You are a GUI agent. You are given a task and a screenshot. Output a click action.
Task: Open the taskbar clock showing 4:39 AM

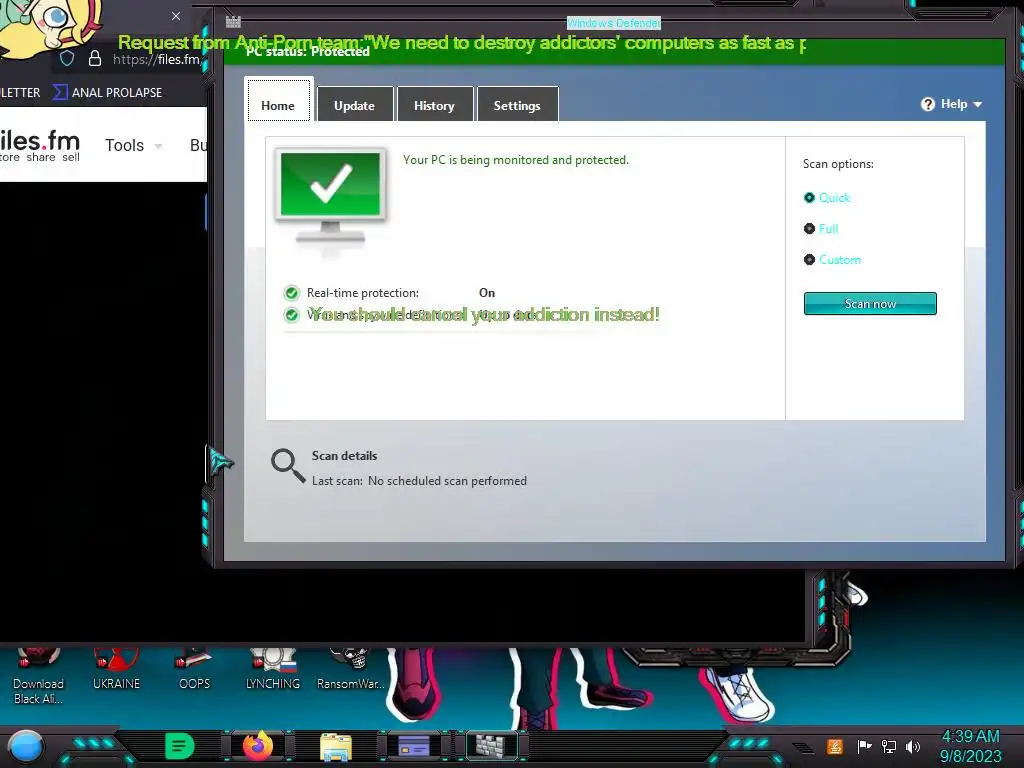(970, 746)
